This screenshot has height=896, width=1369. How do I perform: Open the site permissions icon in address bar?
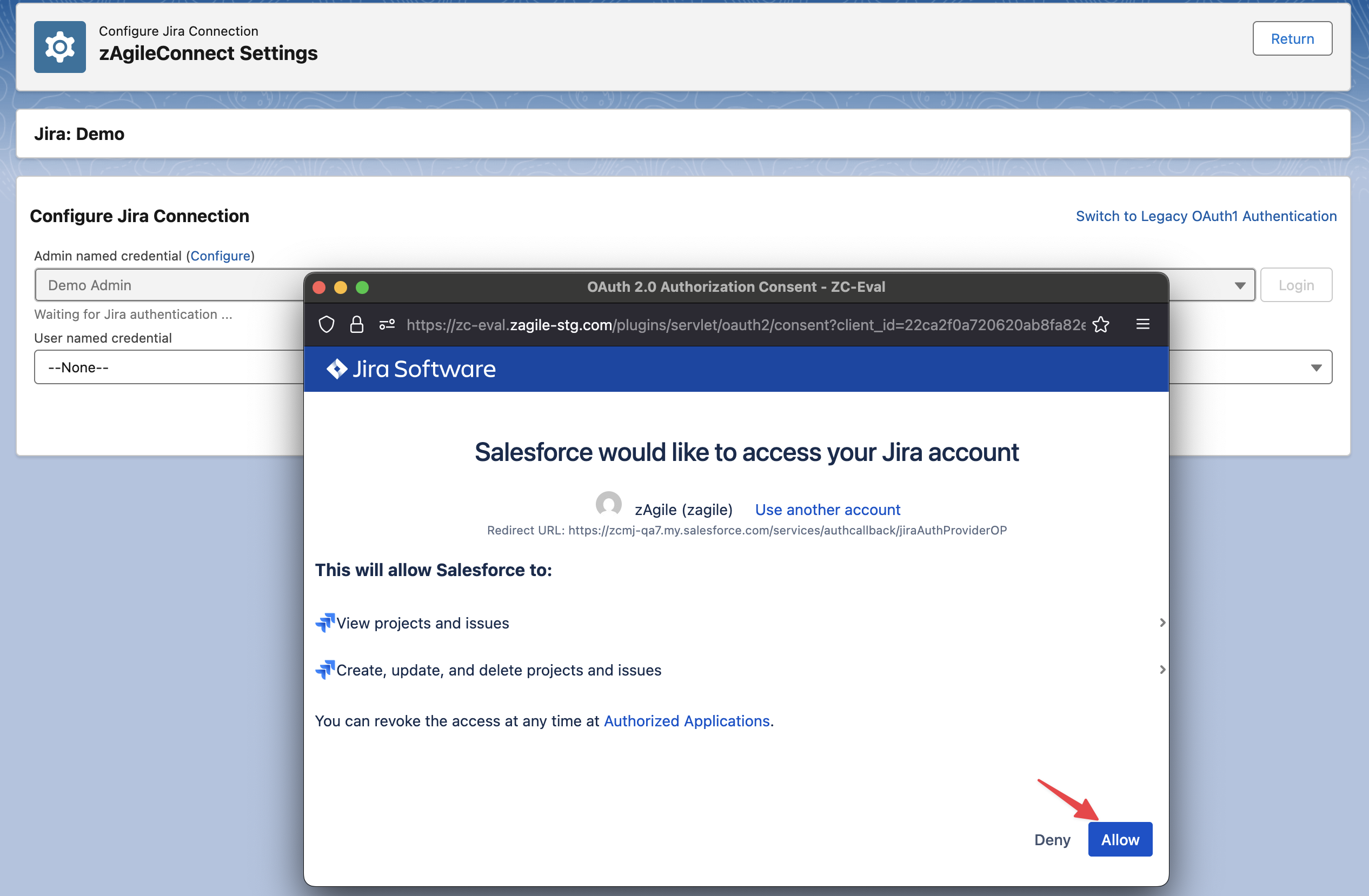387,324
